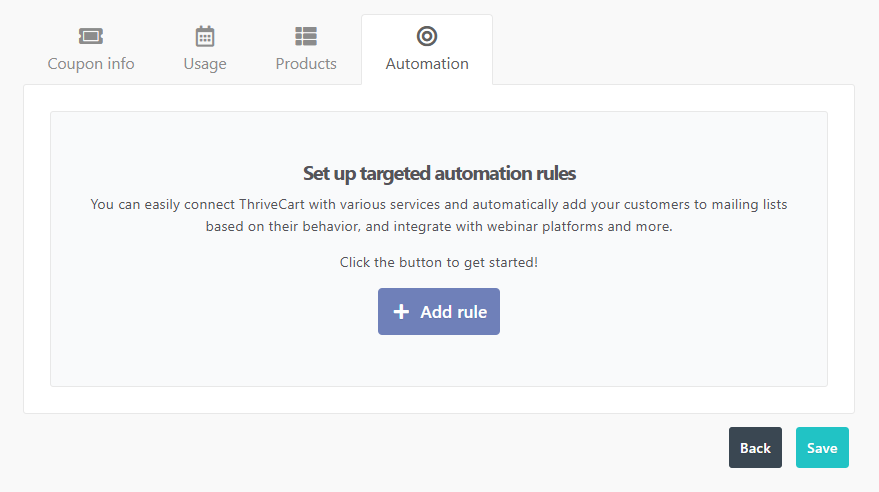The height and width of the screenshot is (492, 879).
Task: Click the calendar icon above Usage
Action: pyautogui.click(x=205, y=36)
